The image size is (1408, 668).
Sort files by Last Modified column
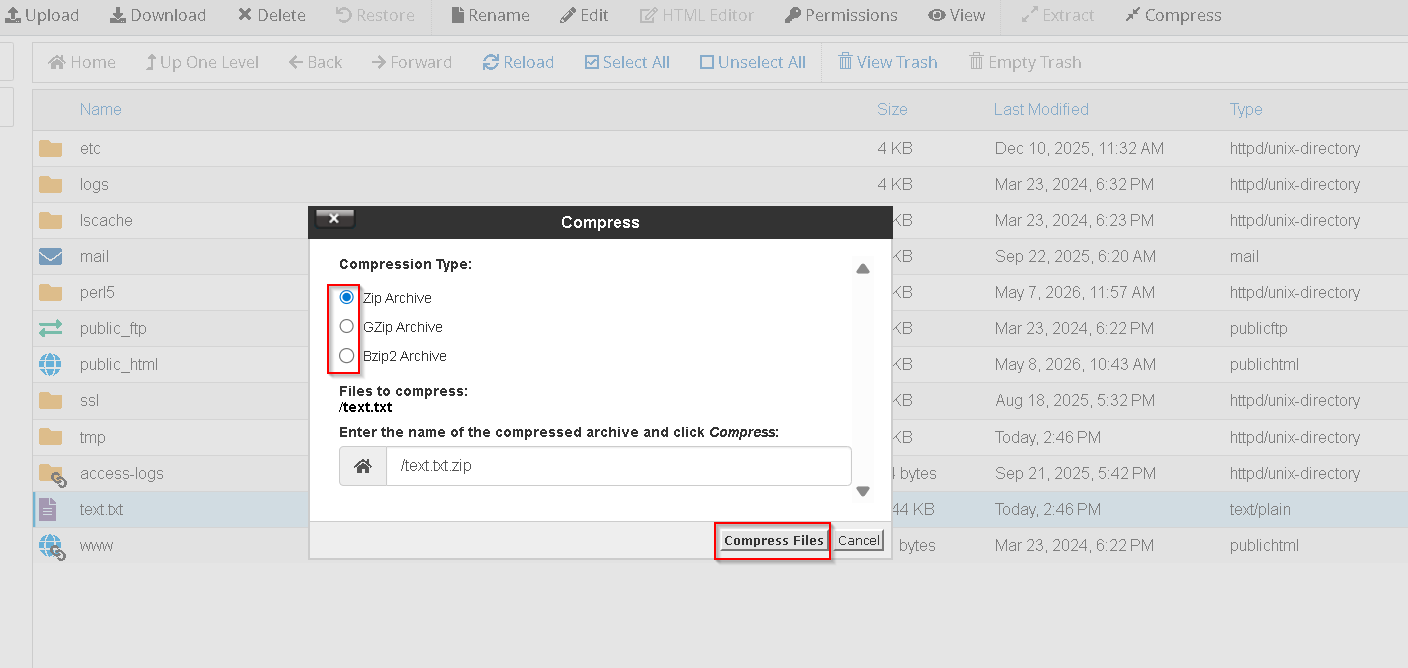pos(1041,109)
